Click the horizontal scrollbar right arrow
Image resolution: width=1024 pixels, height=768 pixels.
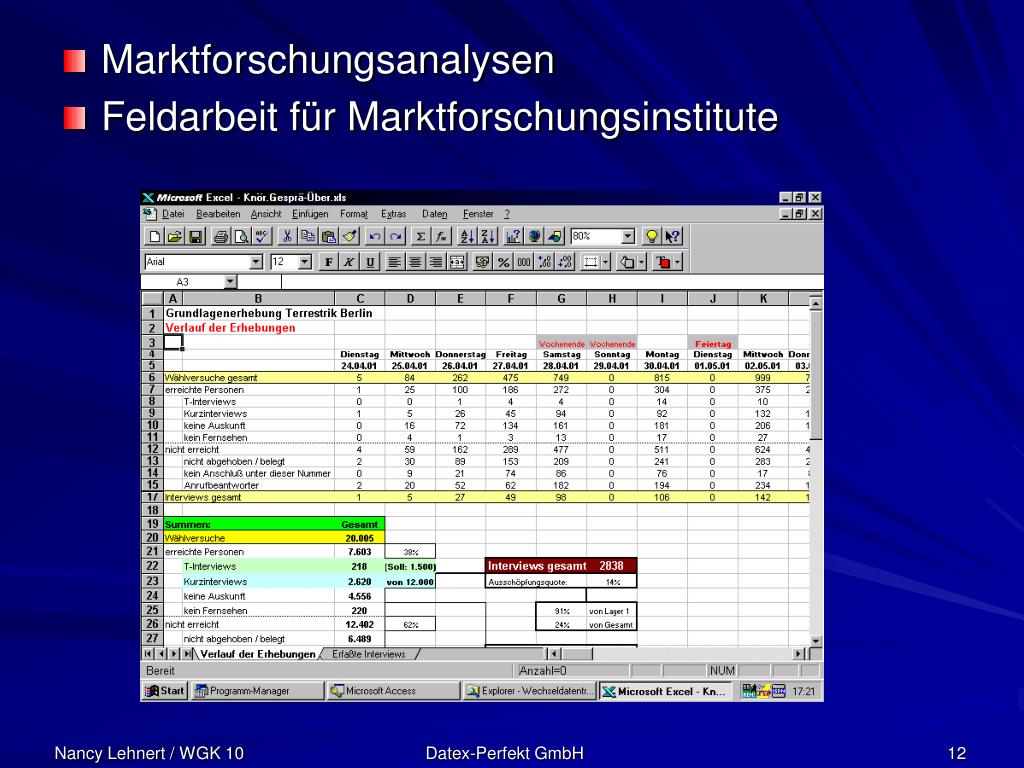click(x=798, y=654)
